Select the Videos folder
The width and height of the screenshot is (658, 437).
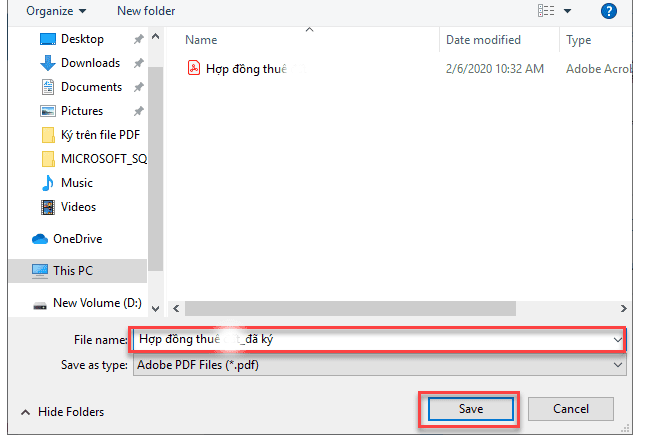78,207
